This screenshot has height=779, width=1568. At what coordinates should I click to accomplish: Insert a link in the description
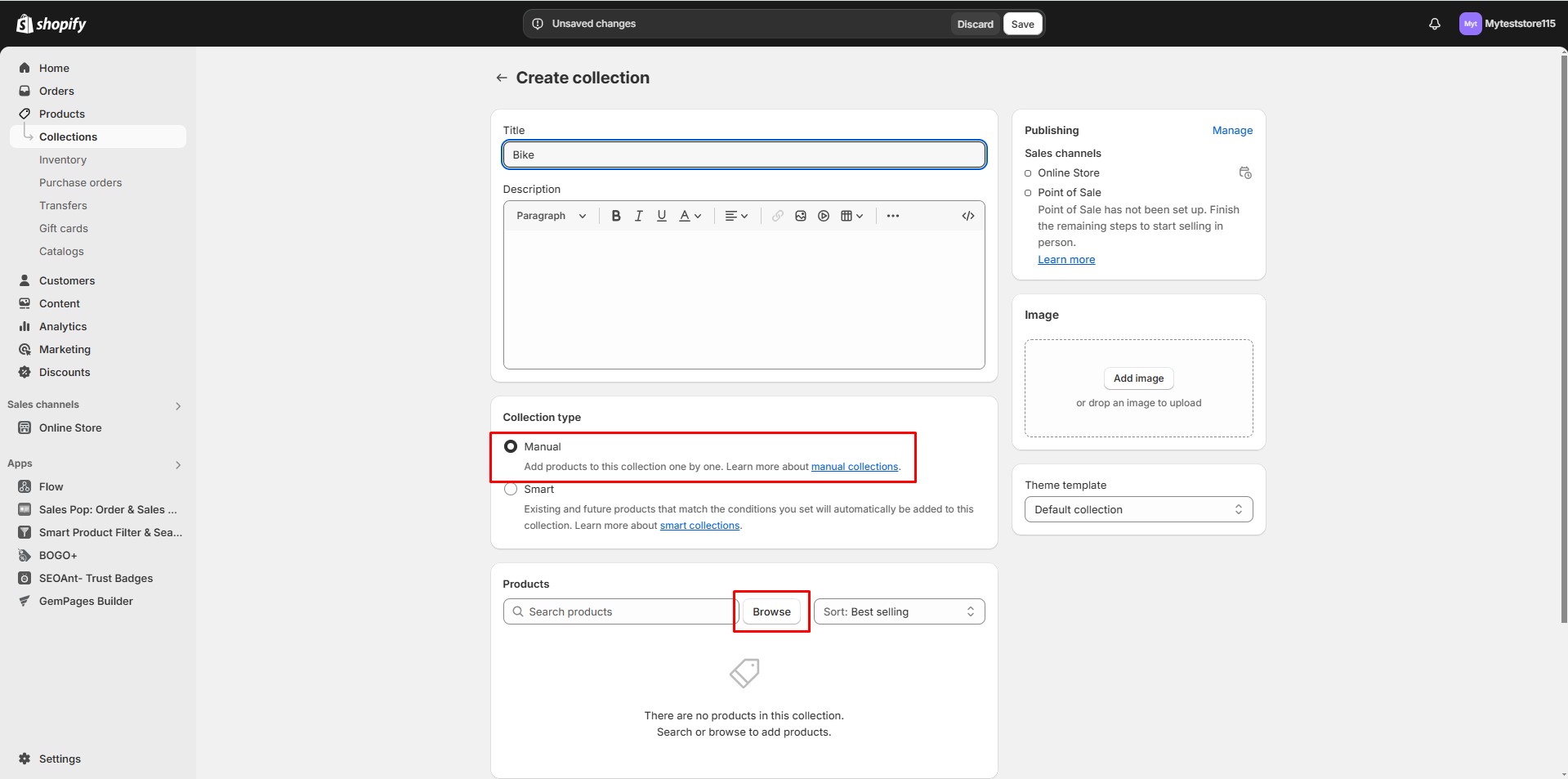(x=776, y=215)
